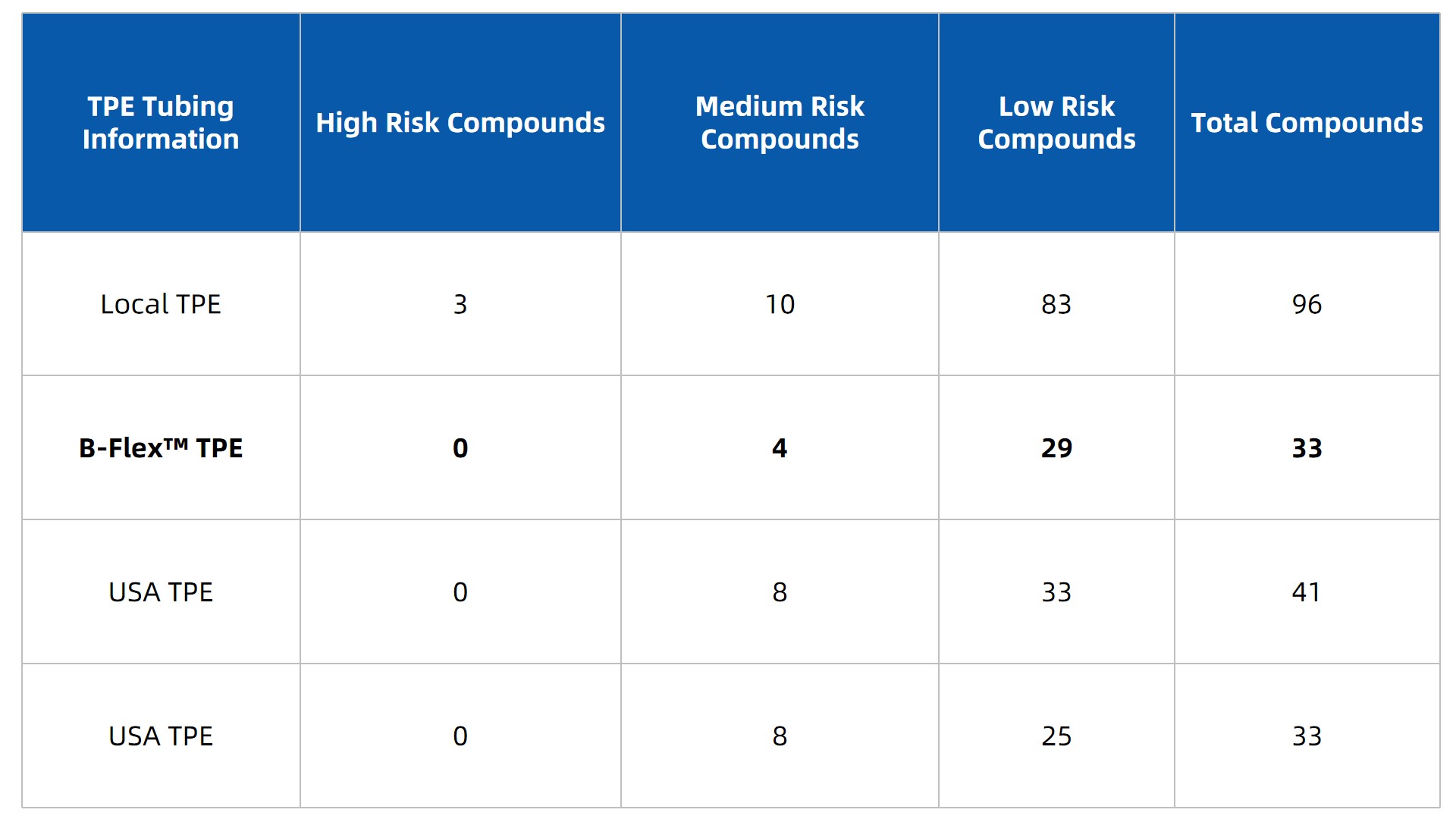Select the Low Risk Compounds header
This screenshot has height=819, width=1456.
(1056, 123)
